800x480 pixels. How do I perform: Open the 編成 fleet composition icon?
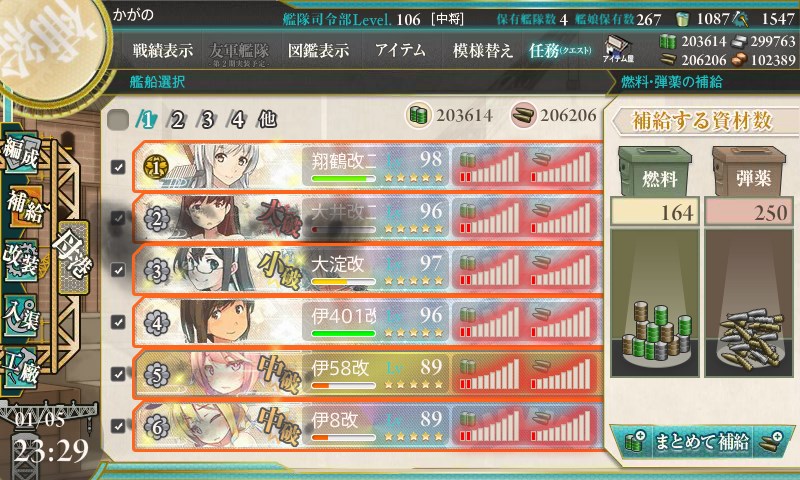point(20,153)
